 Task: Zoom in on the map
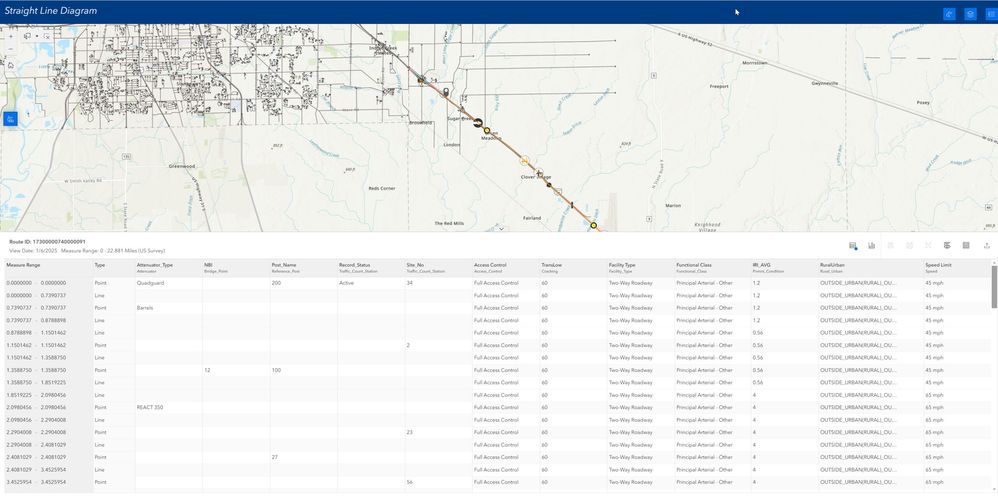click(x=11, y=36)
